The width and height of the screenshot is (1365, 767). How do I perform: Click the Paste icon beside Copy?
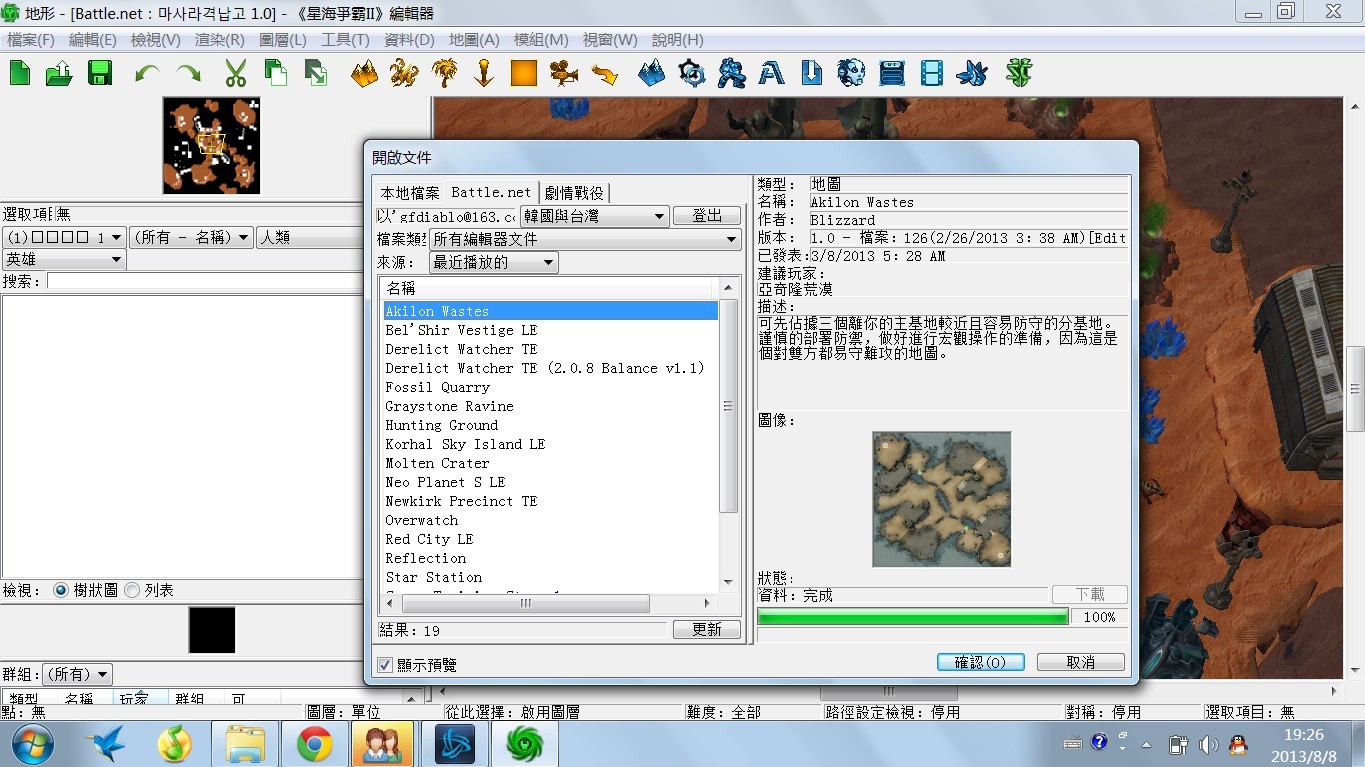[316, 73]
